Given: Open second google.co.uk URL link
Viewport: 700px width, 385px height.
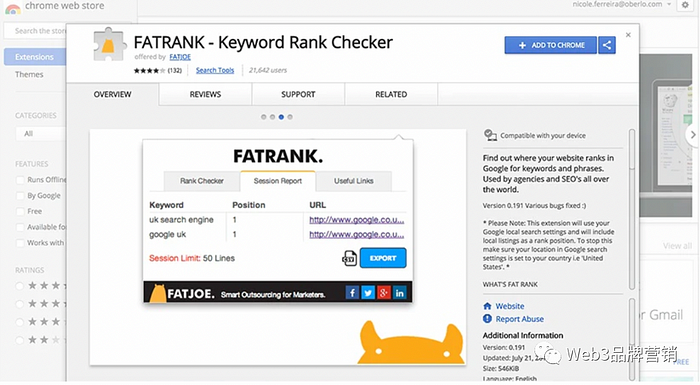Looking at the screenshot, I should click(356, 234).
